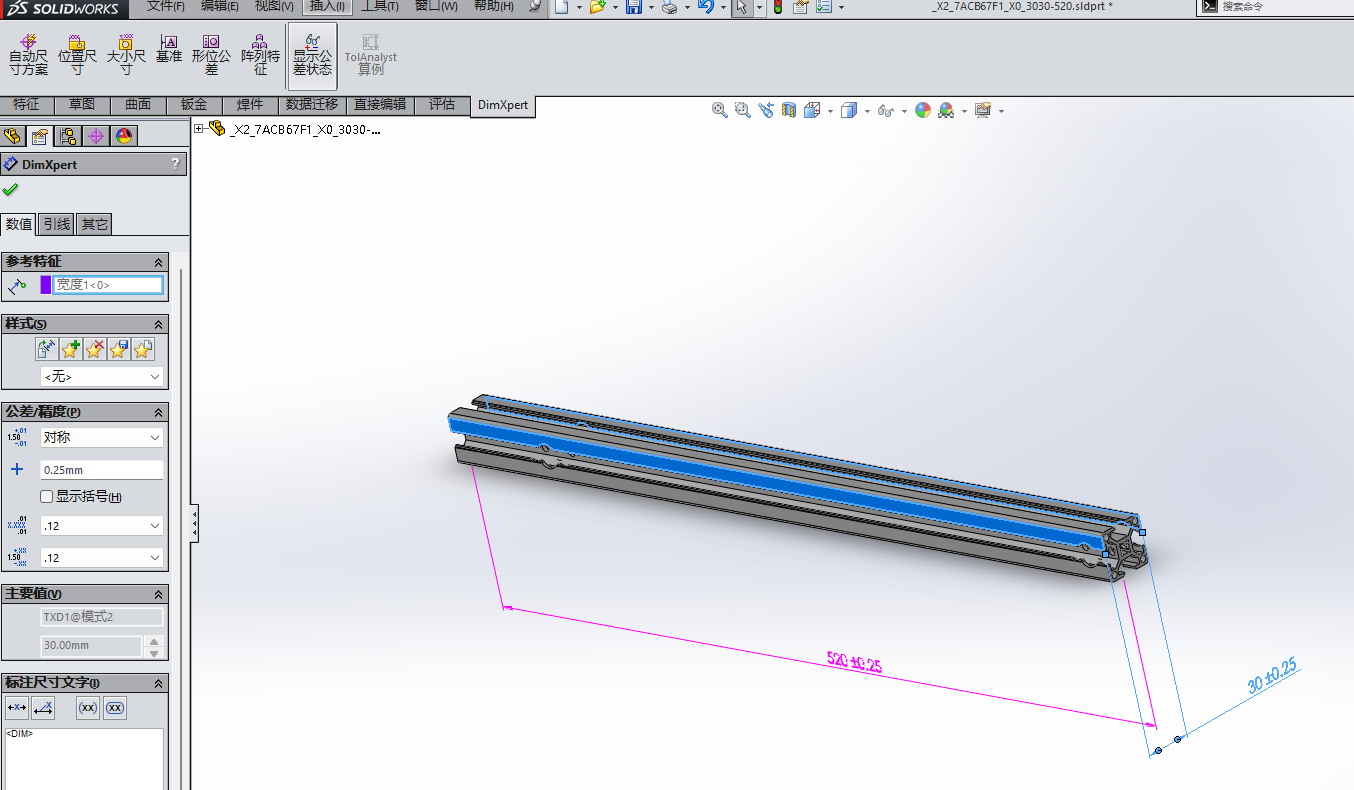
Task: Open the 工具(T) menu
Action: coord(380,6)
